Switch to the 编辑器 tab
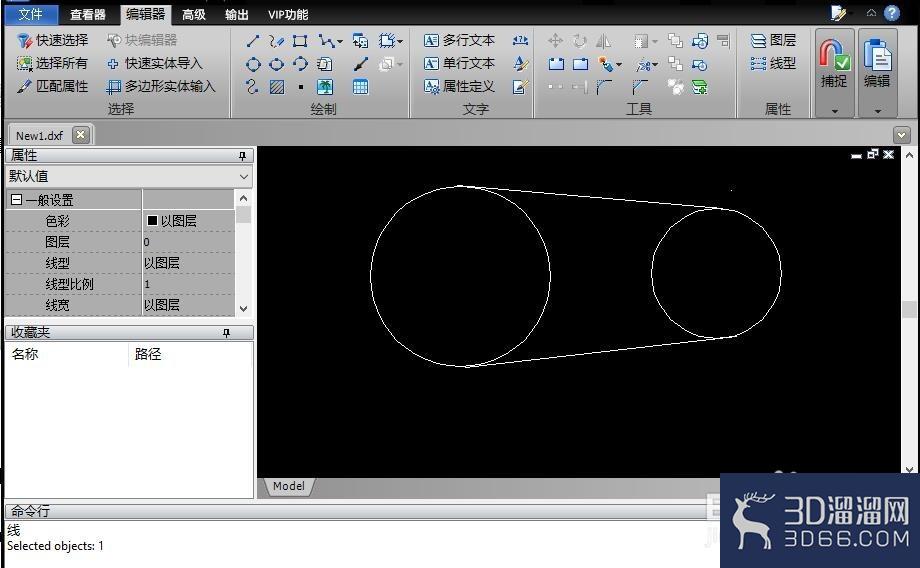This screenshot has height=568, width=920. [146, 14]
